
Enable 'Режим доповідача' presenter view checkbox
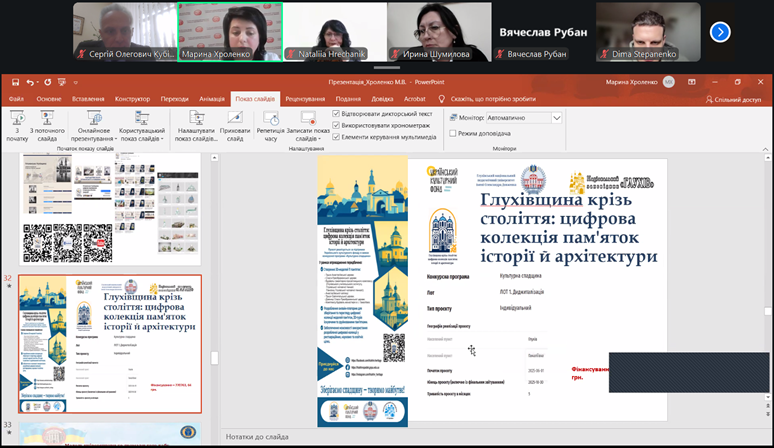click(451, 133)
